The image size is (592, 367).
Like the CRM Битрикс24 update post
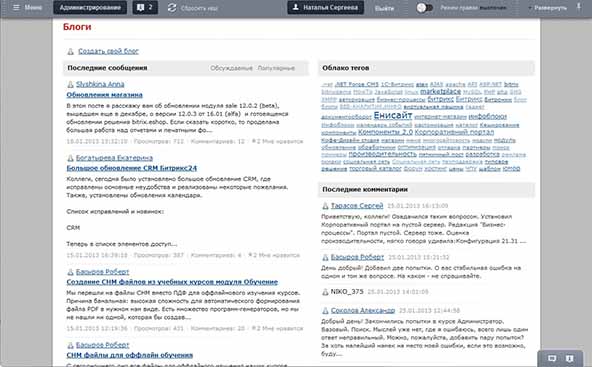(274, 255)
